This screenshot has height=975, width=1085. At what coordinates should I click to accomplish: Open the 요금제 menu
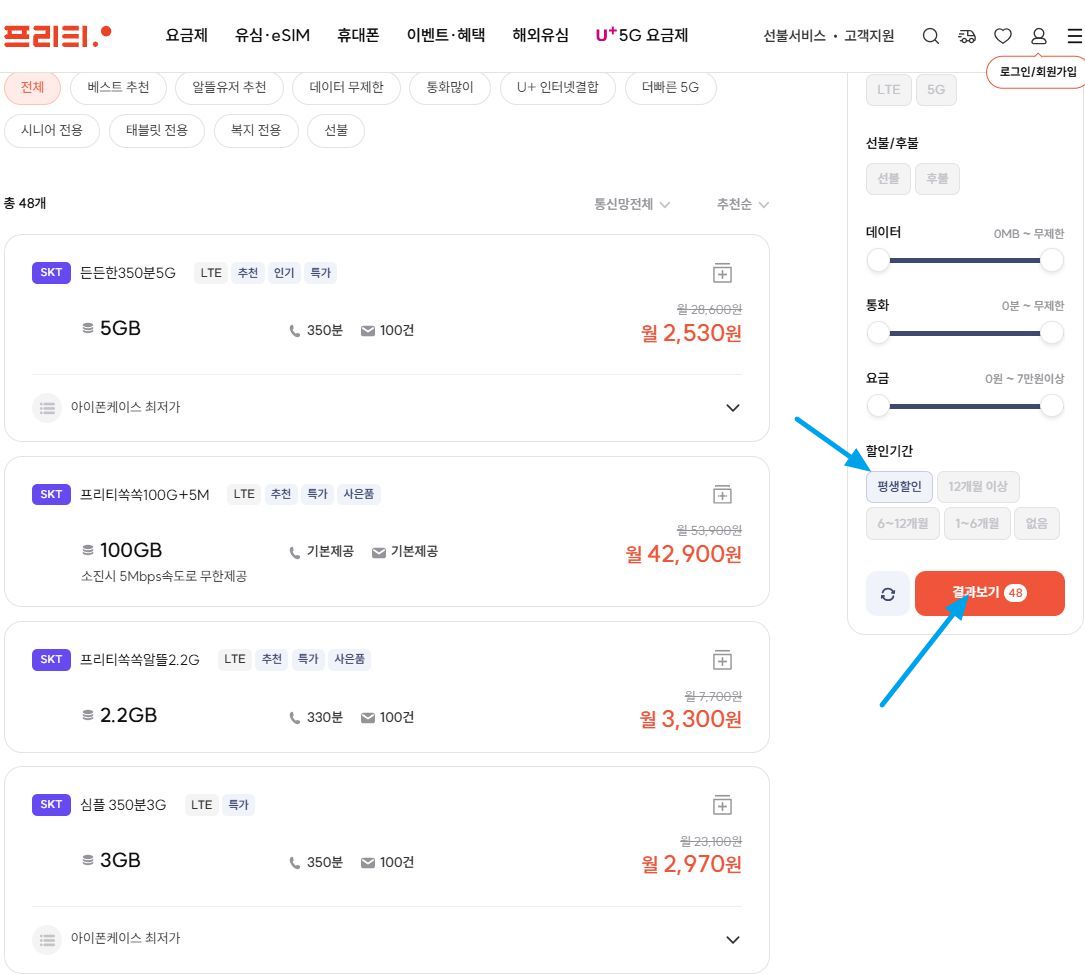pos(187,35)
